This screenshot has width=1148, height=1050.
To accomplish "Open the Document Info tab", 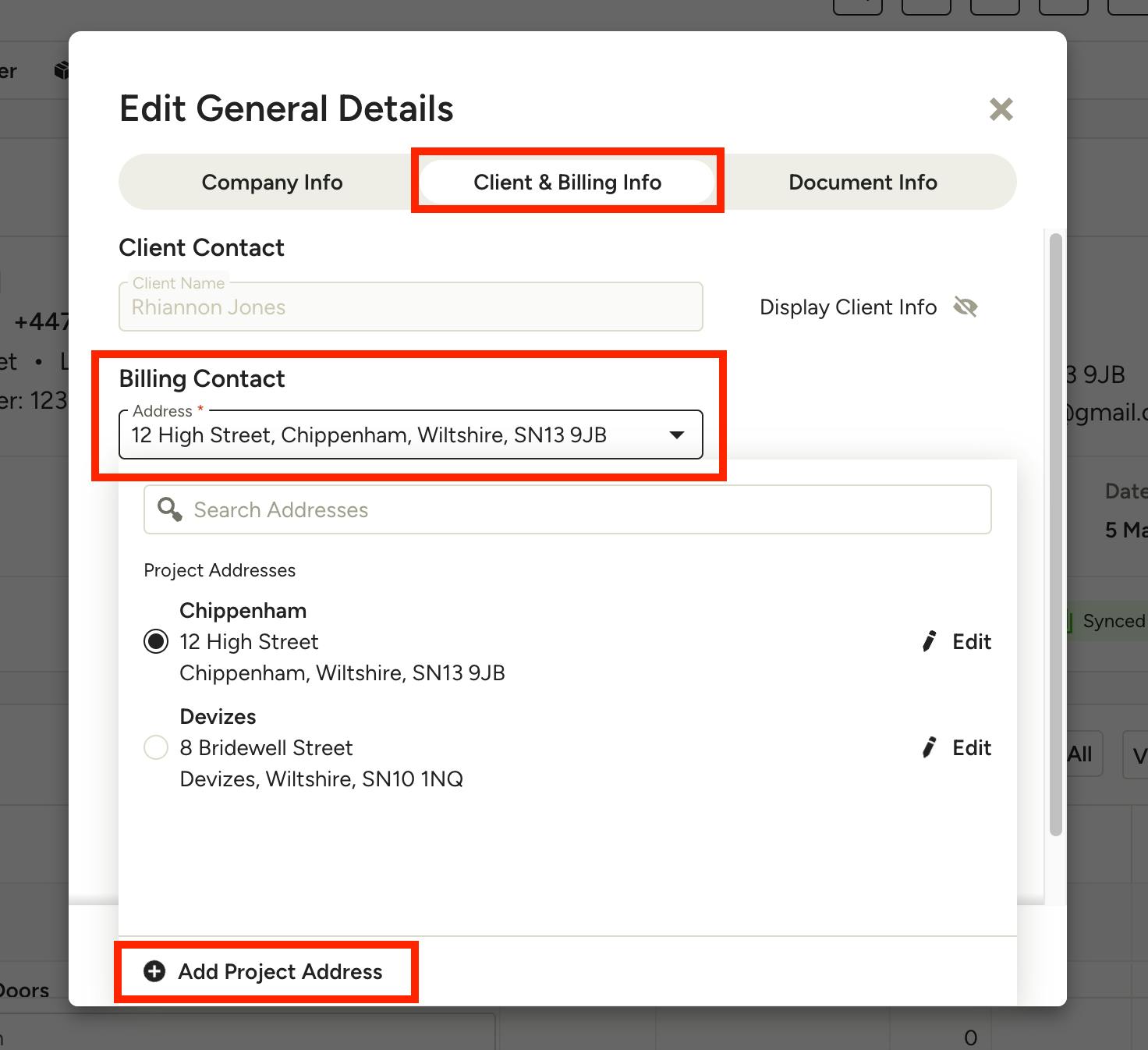I will point(863,182).
